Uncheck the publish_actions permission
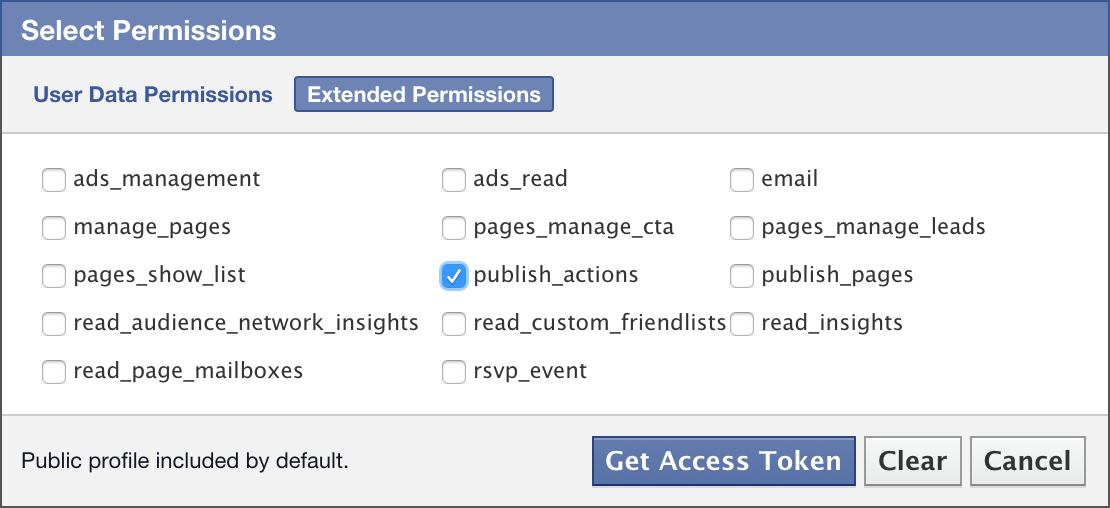Viewport: 1110px width, 508px height. [454, 276]
